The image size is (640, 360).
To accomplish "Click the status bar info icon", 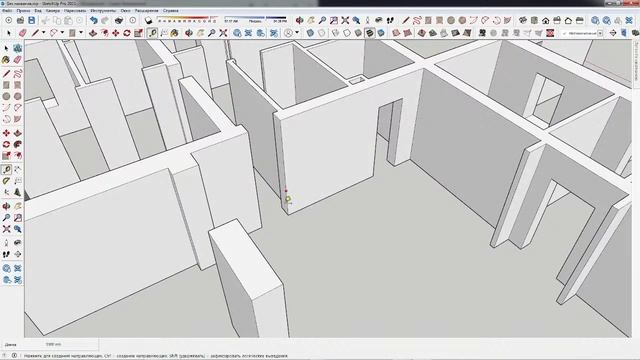I will tap(14, 356).
